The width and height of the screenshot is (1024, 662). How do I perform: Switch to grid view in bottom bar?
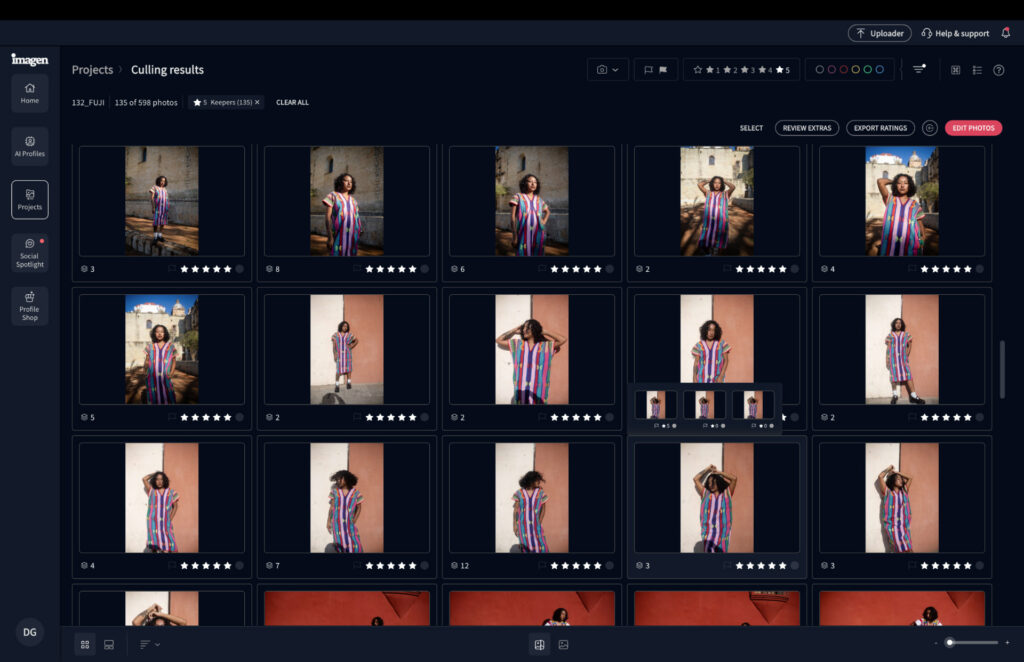point(85,644)
